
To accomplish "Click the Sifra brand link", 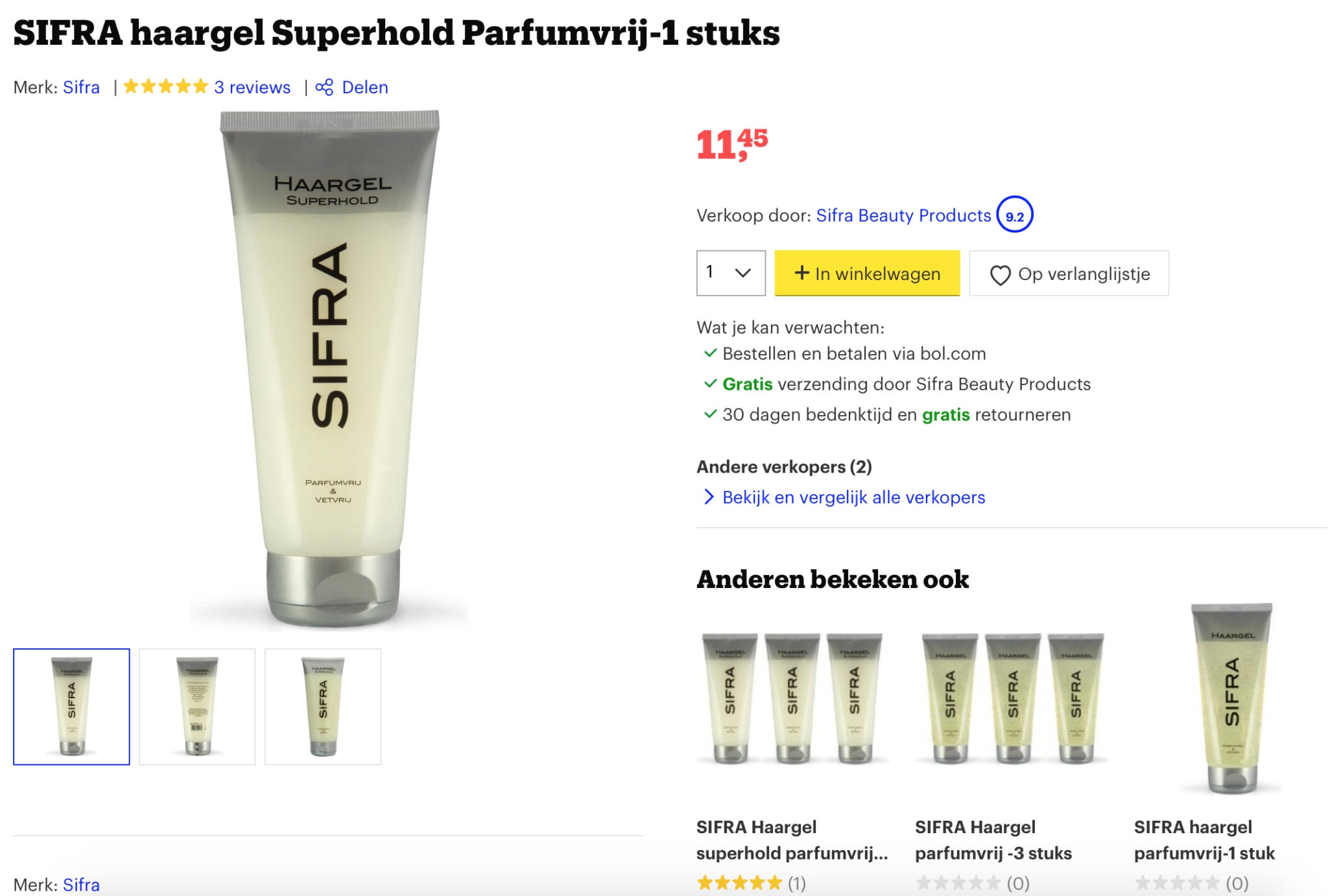I will 82,86.
